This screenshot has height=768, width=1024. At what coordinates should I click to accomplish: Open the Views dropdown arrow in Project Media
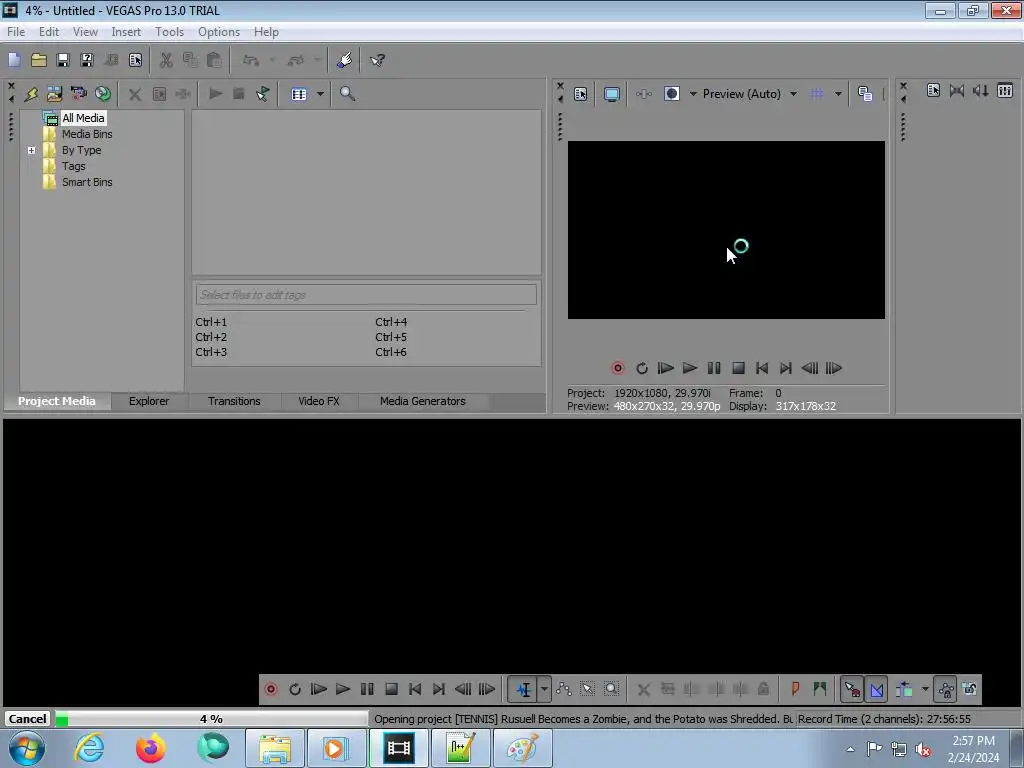click(320, 94)
